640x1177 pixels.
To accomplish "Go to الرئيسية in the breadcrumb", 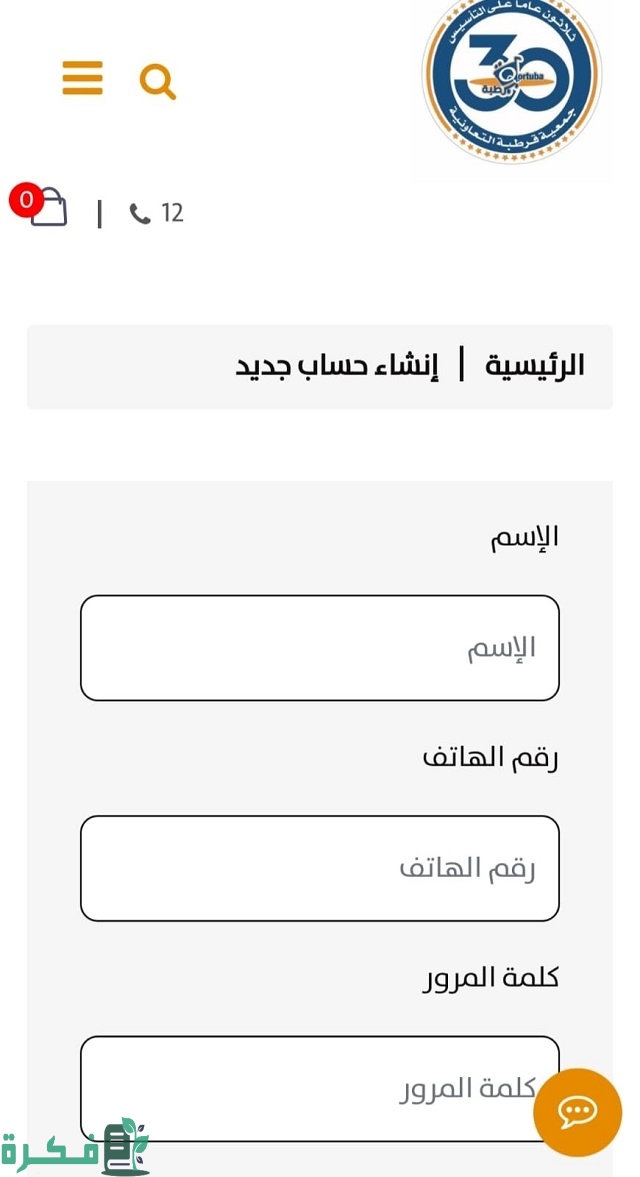I will tap(535, 366).
